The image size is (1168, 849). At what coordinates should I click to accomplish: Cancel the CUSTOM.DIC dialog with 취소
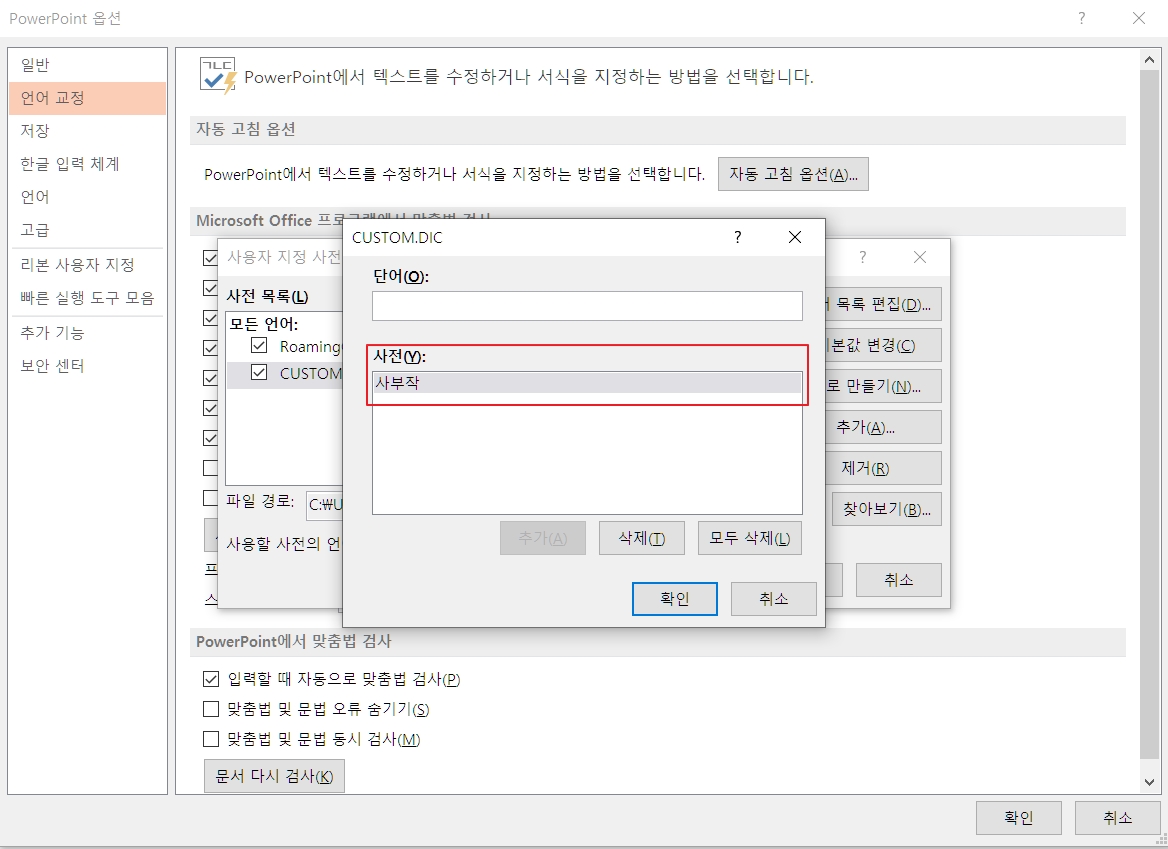coord(773,599)
